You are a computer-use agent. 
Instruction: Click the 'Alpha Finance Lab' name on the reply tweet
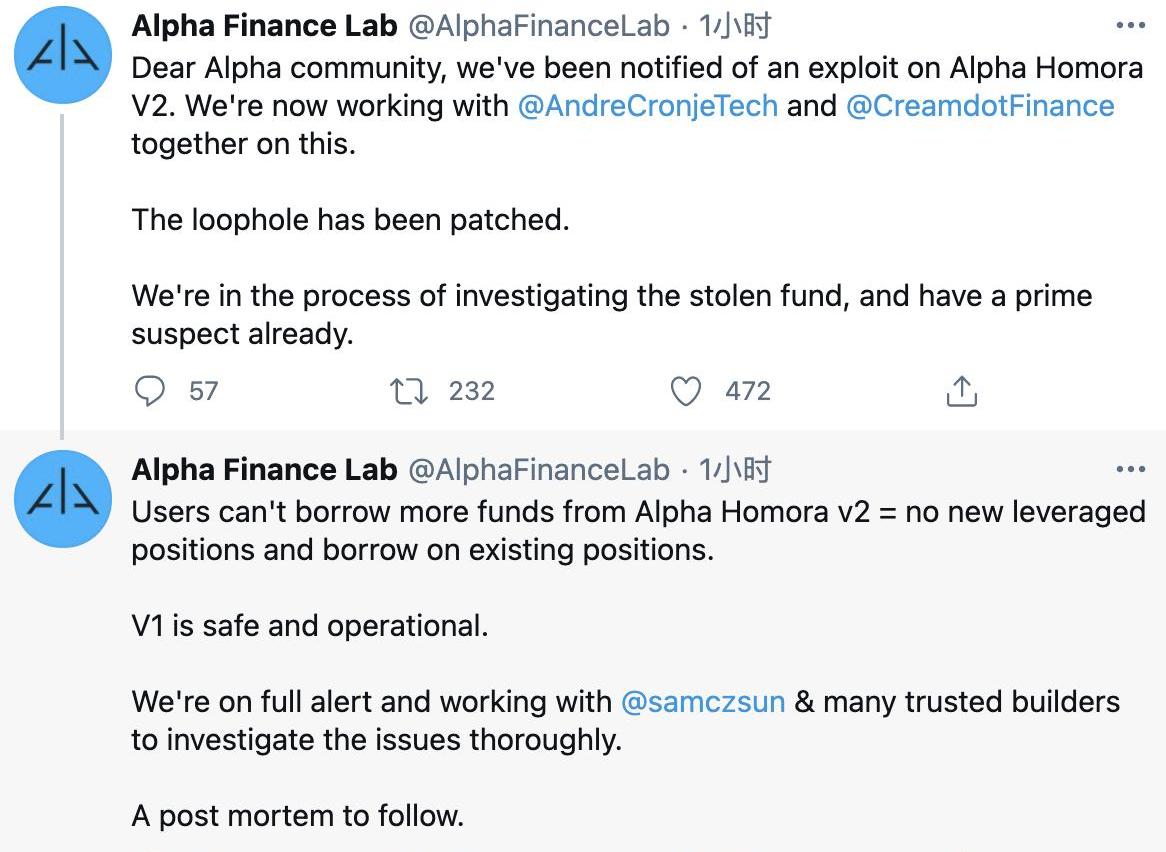pyautogui.click(x=264, y=469)
